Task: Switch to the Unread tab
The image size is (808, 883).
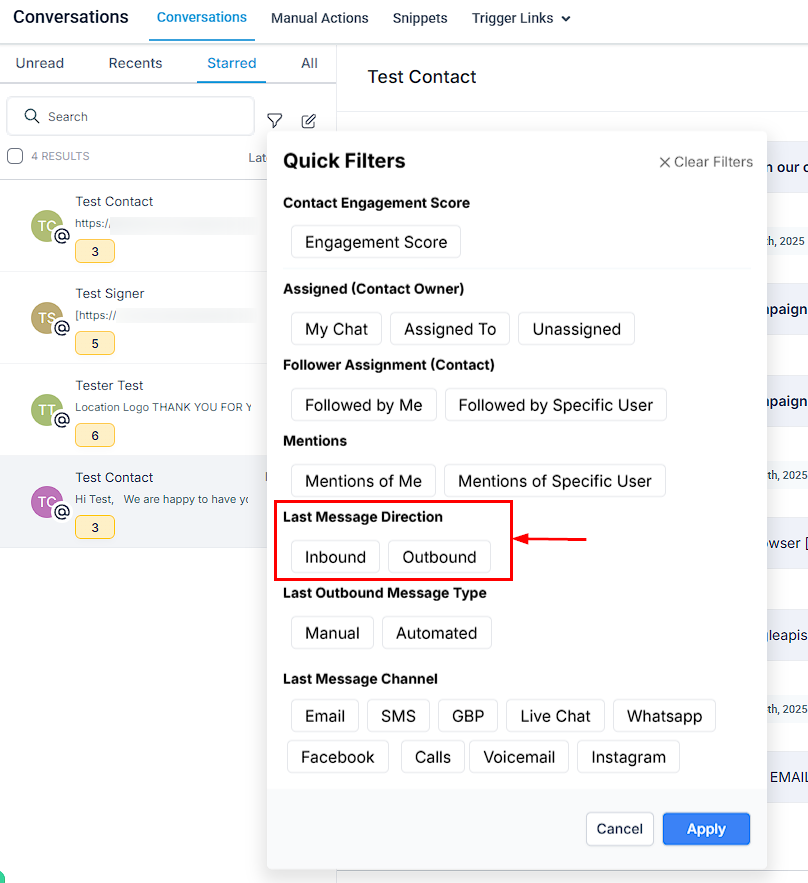Action: click(x=39, y=63)
